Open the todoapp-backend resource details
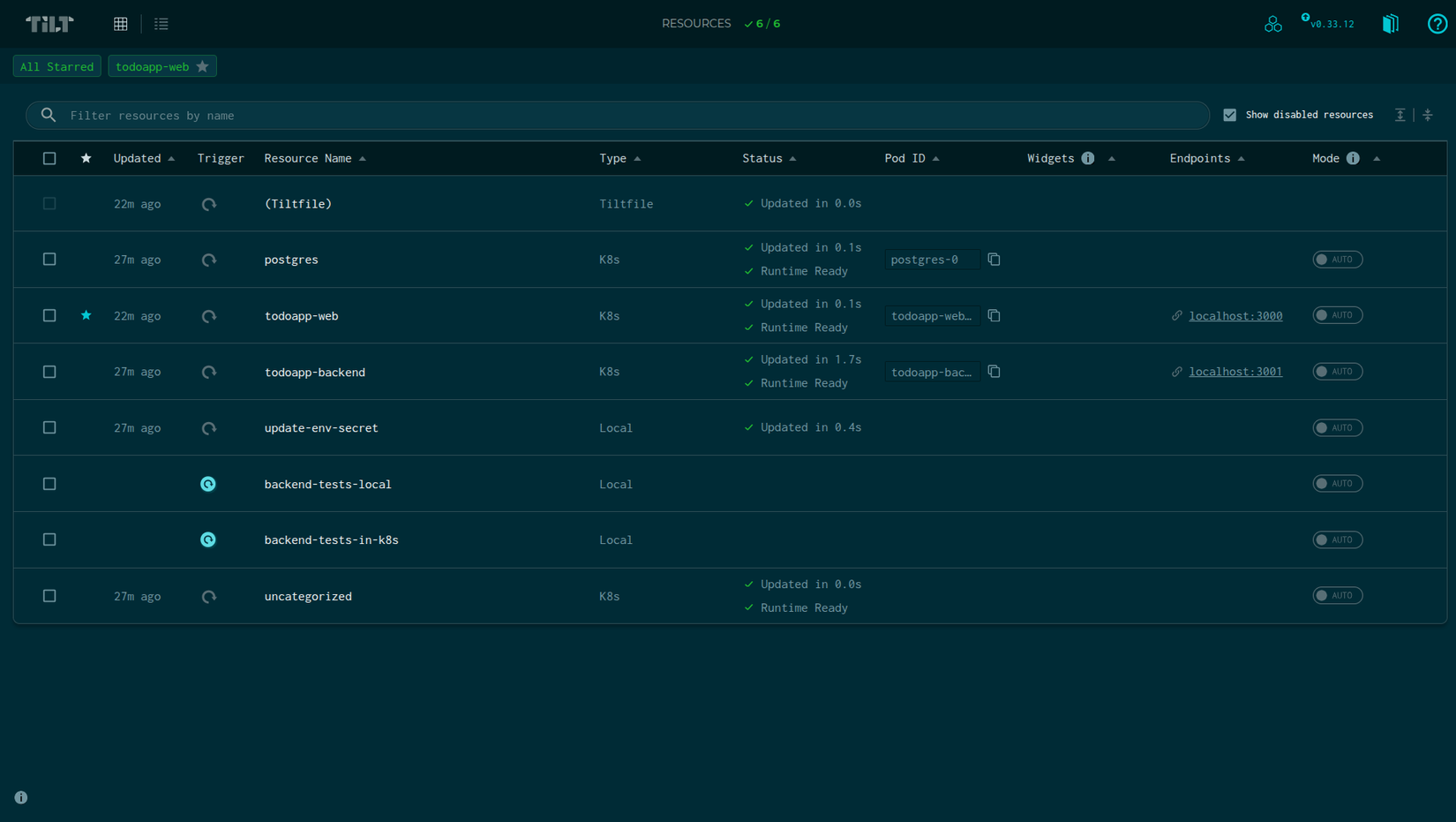The width and height of the screenshot is (1456, 822). [315, 372]
